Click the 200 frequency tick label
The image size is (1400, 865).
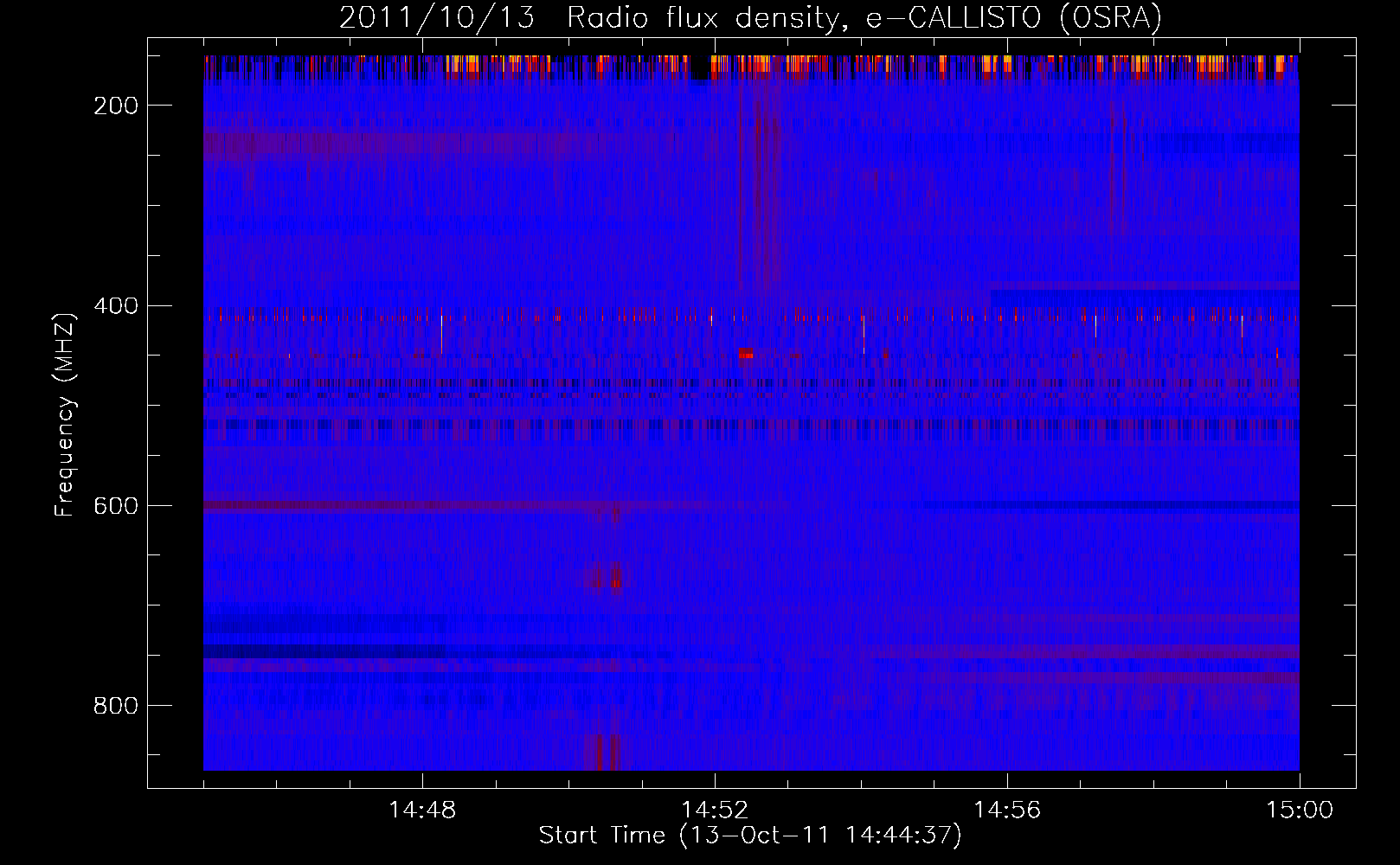[115, 106]
